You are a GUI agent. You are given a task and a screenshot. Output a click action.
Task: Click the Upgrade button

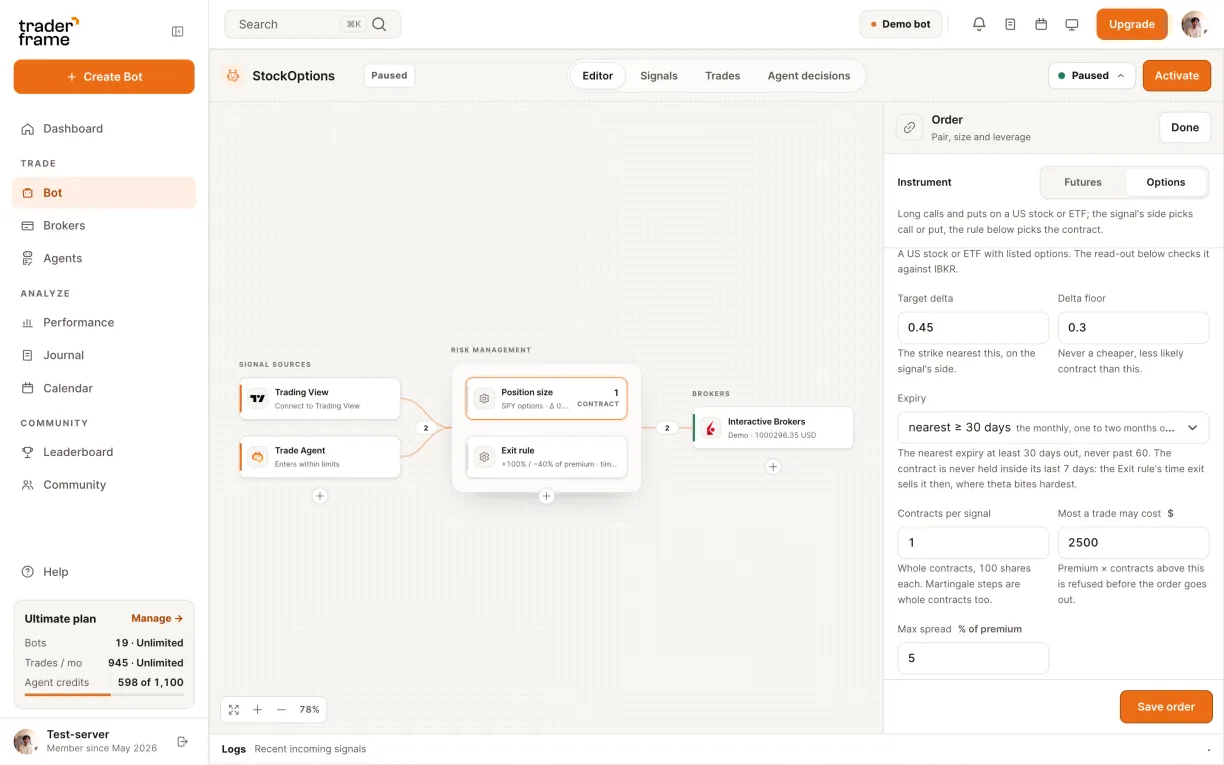point(1132,24)
